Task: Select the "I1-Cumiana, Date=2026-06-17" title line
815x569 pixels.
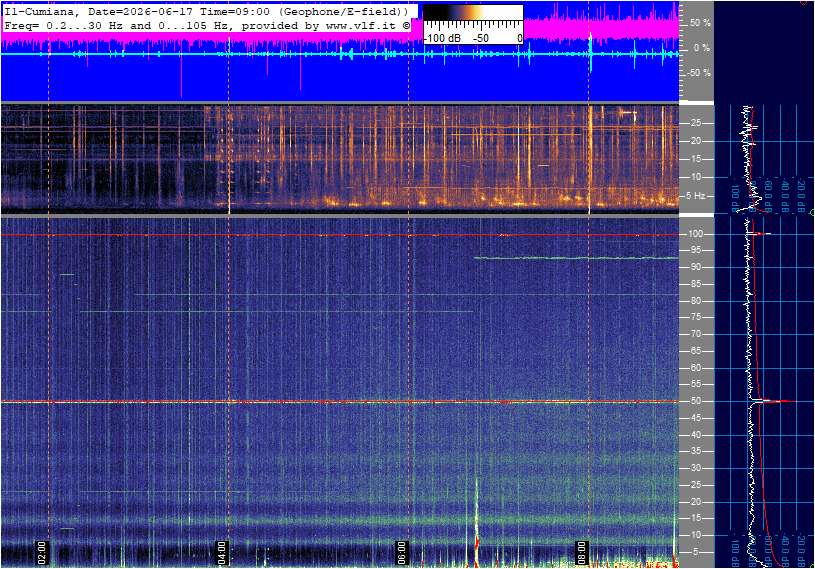Action: pyautogui.click(x=206, y=11)
